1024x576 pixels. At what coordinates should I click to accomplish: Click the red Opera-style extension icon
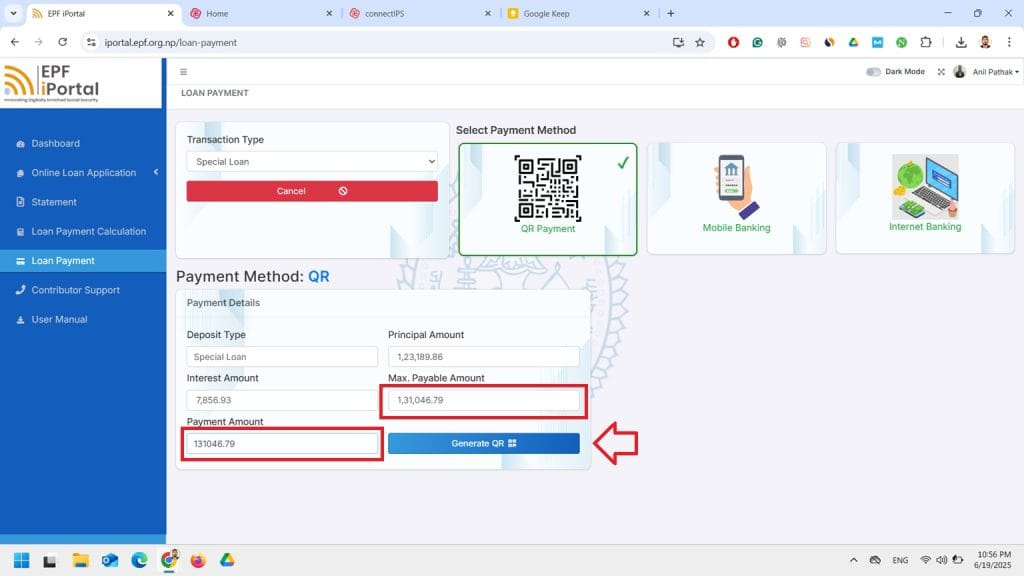click(733, 42)
